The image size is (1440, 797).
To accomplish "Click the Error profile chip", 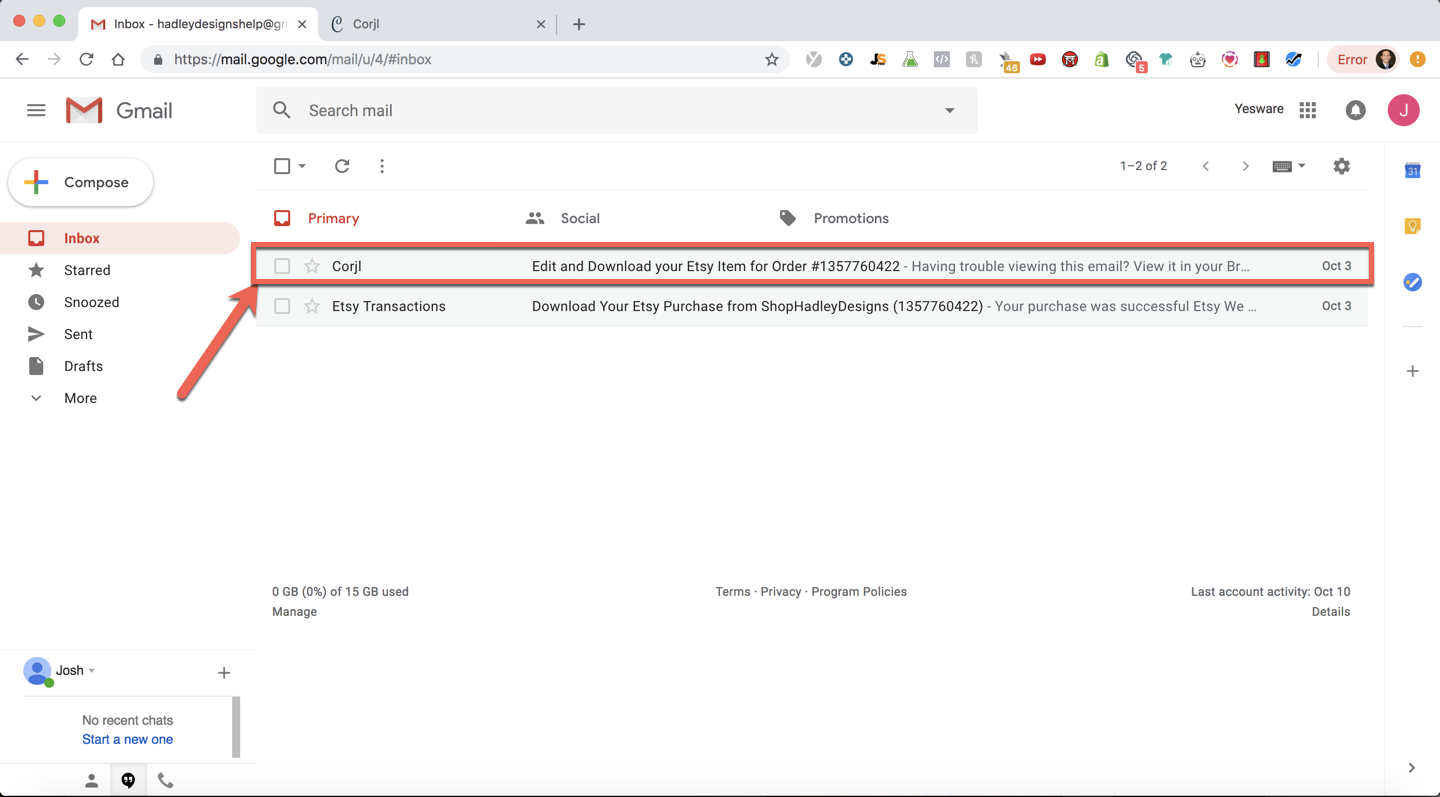I will click(1364, 60).
